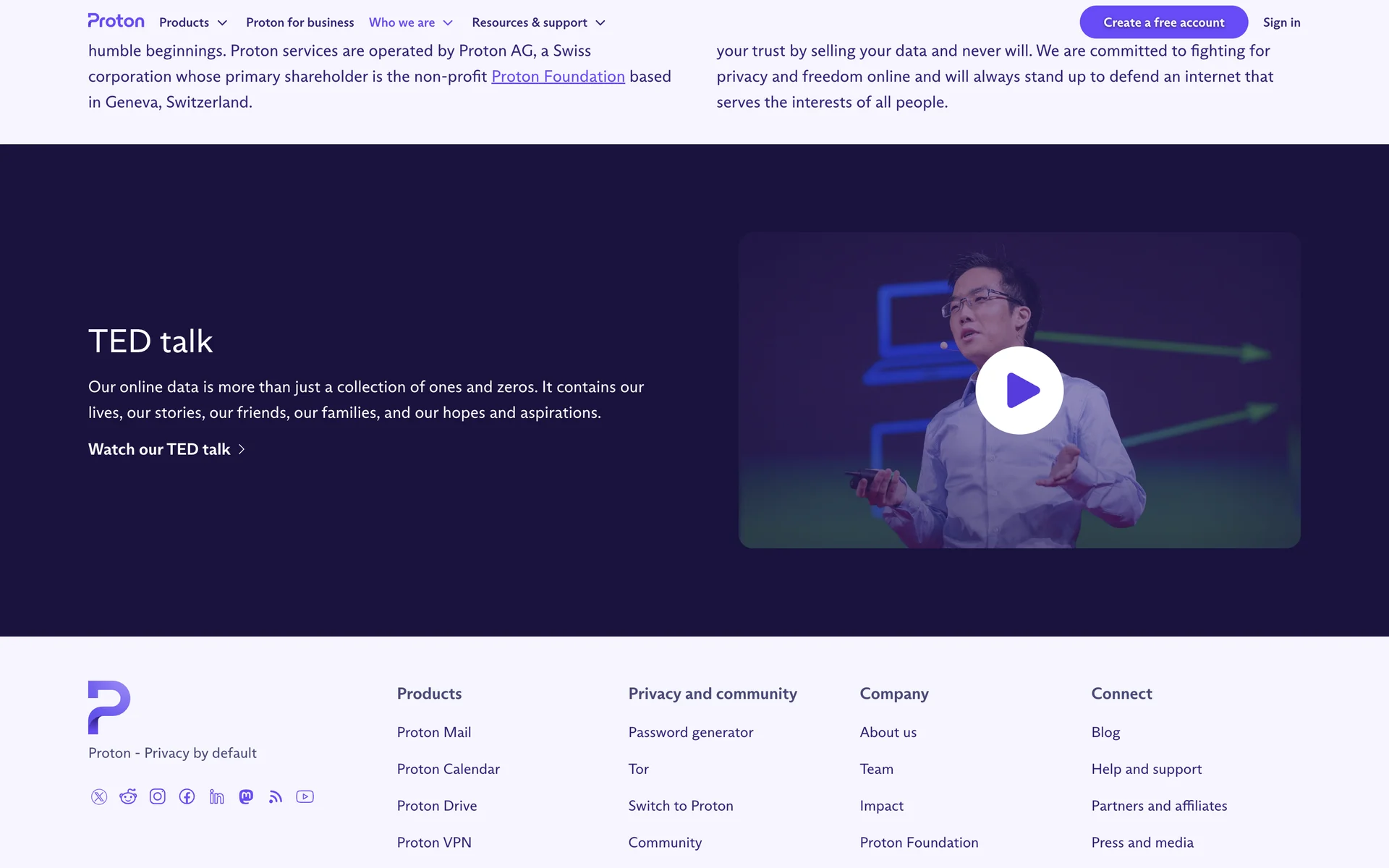Click the Proton logo in header

[x=116, y=21]
